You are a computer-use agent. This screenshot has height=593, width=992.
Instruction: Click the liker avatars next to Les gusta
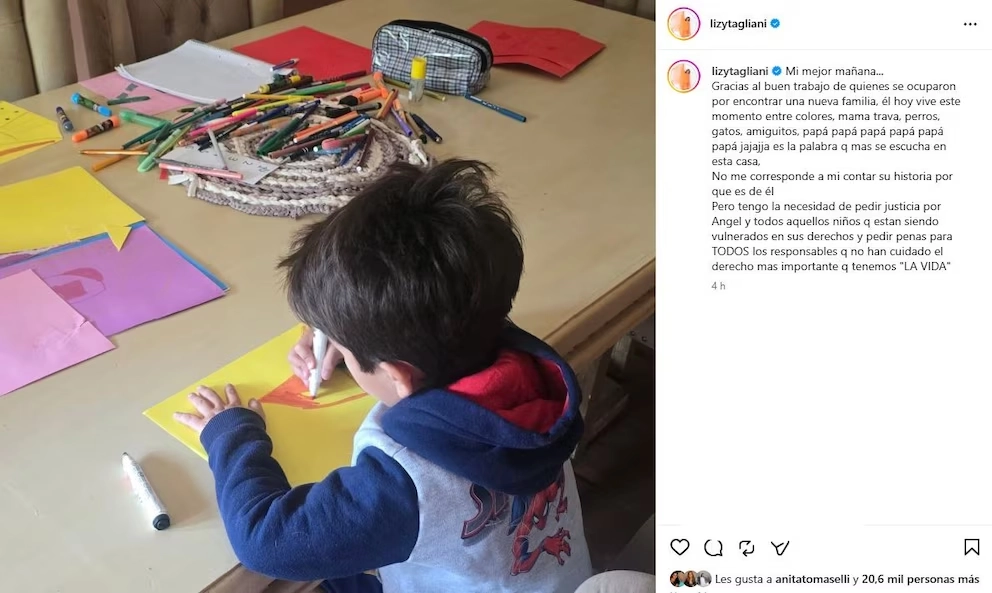690,578
